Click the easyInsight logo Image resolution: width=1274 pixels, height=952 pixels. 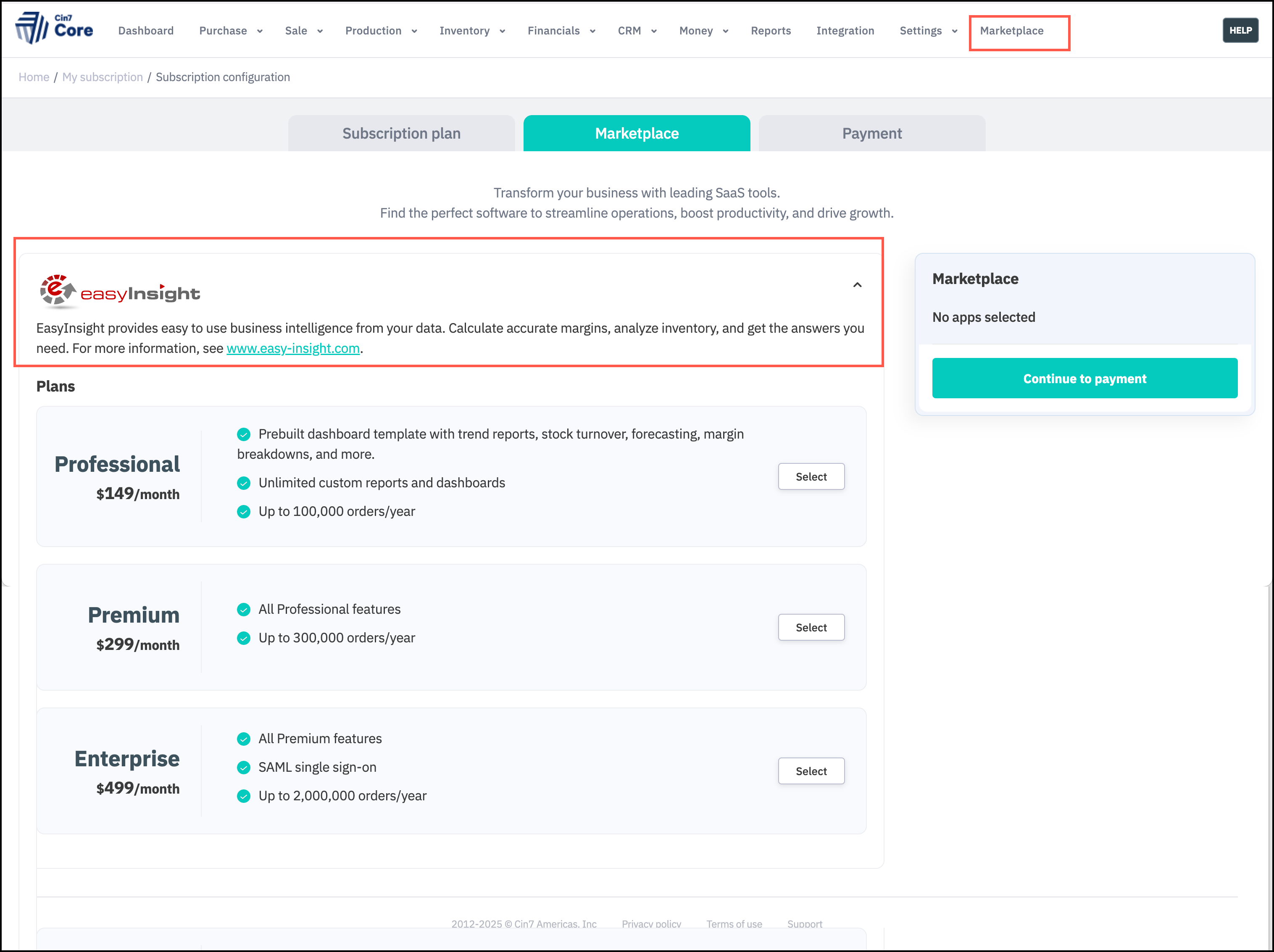click(x=119, y=292)
